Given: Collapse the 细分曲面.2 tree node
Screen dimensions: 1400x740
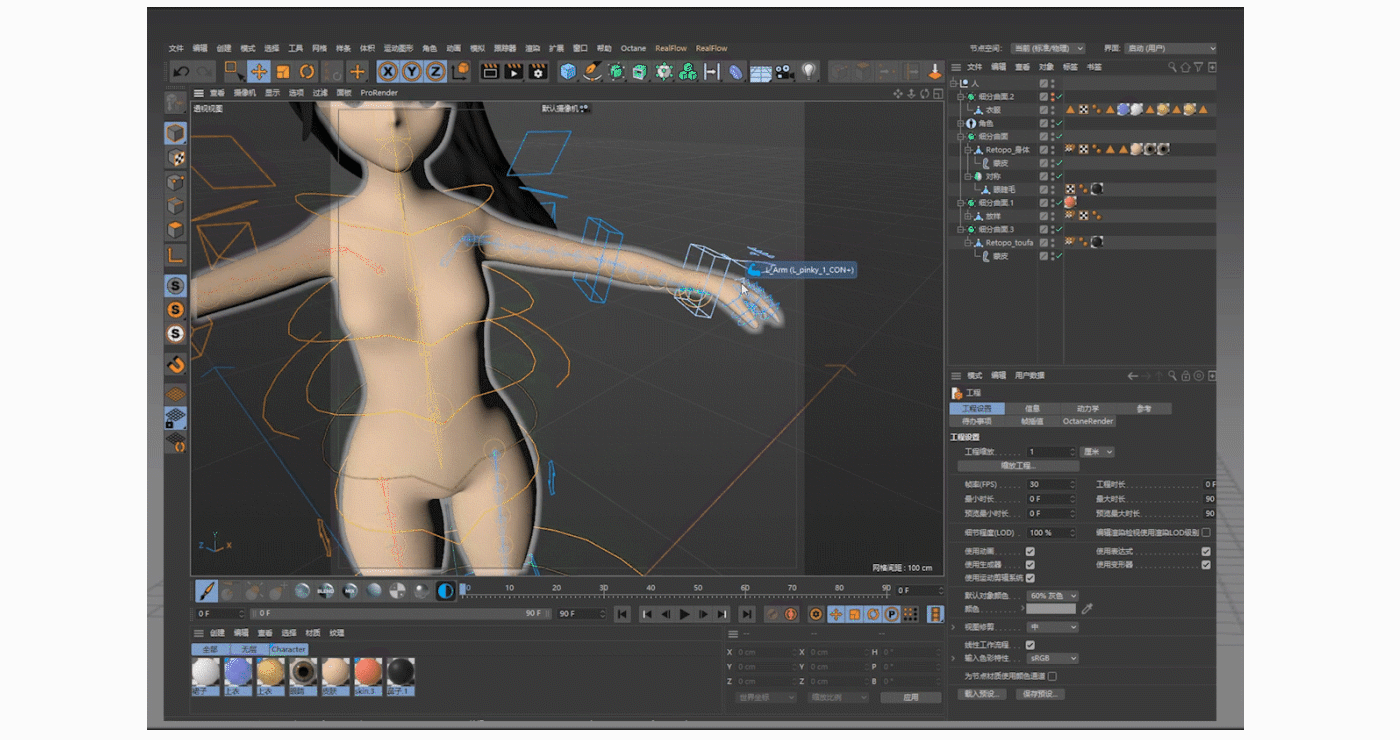Looking at the screenshot, I should 960,97.
